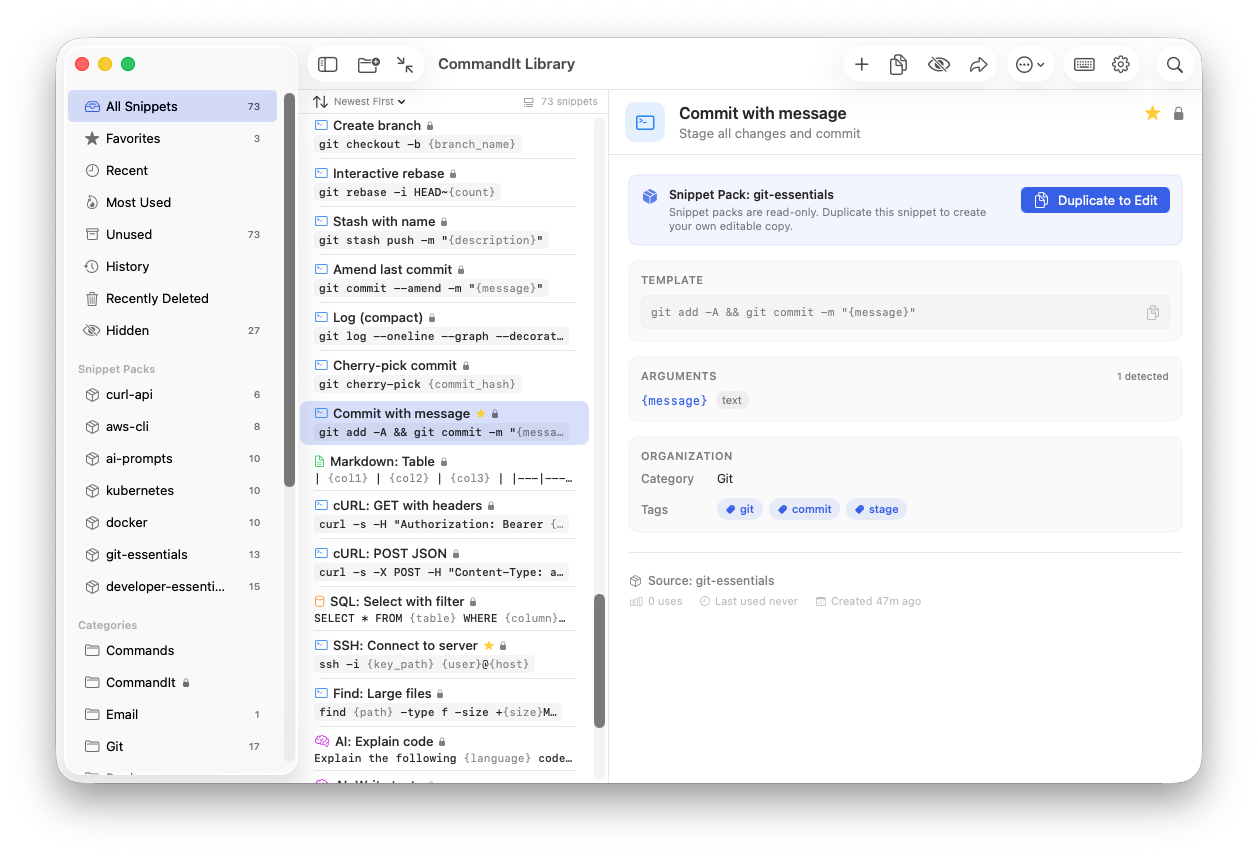1258x857 pixels.
Task: Click the commit tag chip
Action: pos(804,510)
